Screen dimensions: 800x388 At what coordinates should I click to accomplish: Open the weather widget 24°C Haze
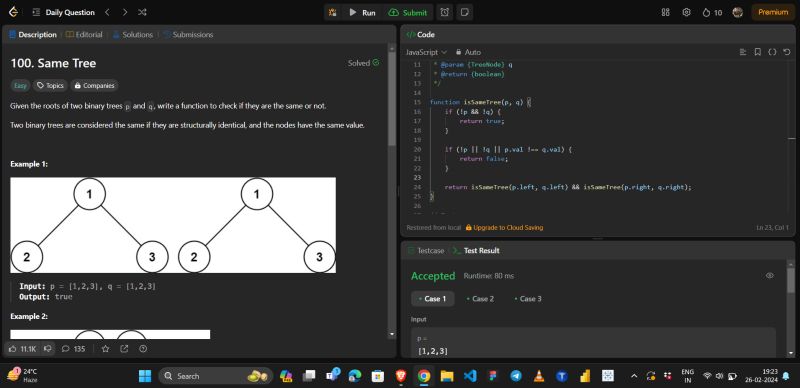point(23,376)
